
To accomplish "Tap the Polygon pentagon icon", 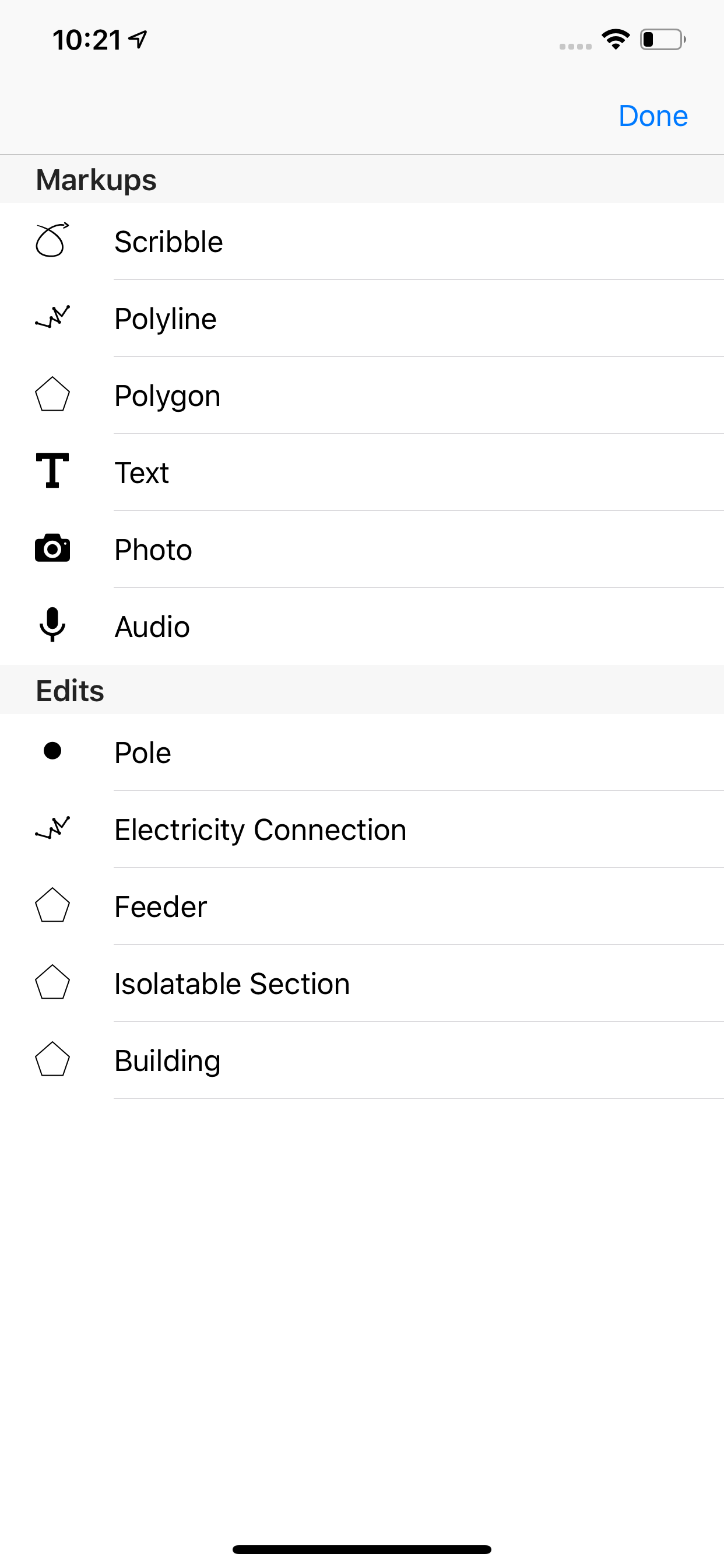I will click(x=52, y=394).
